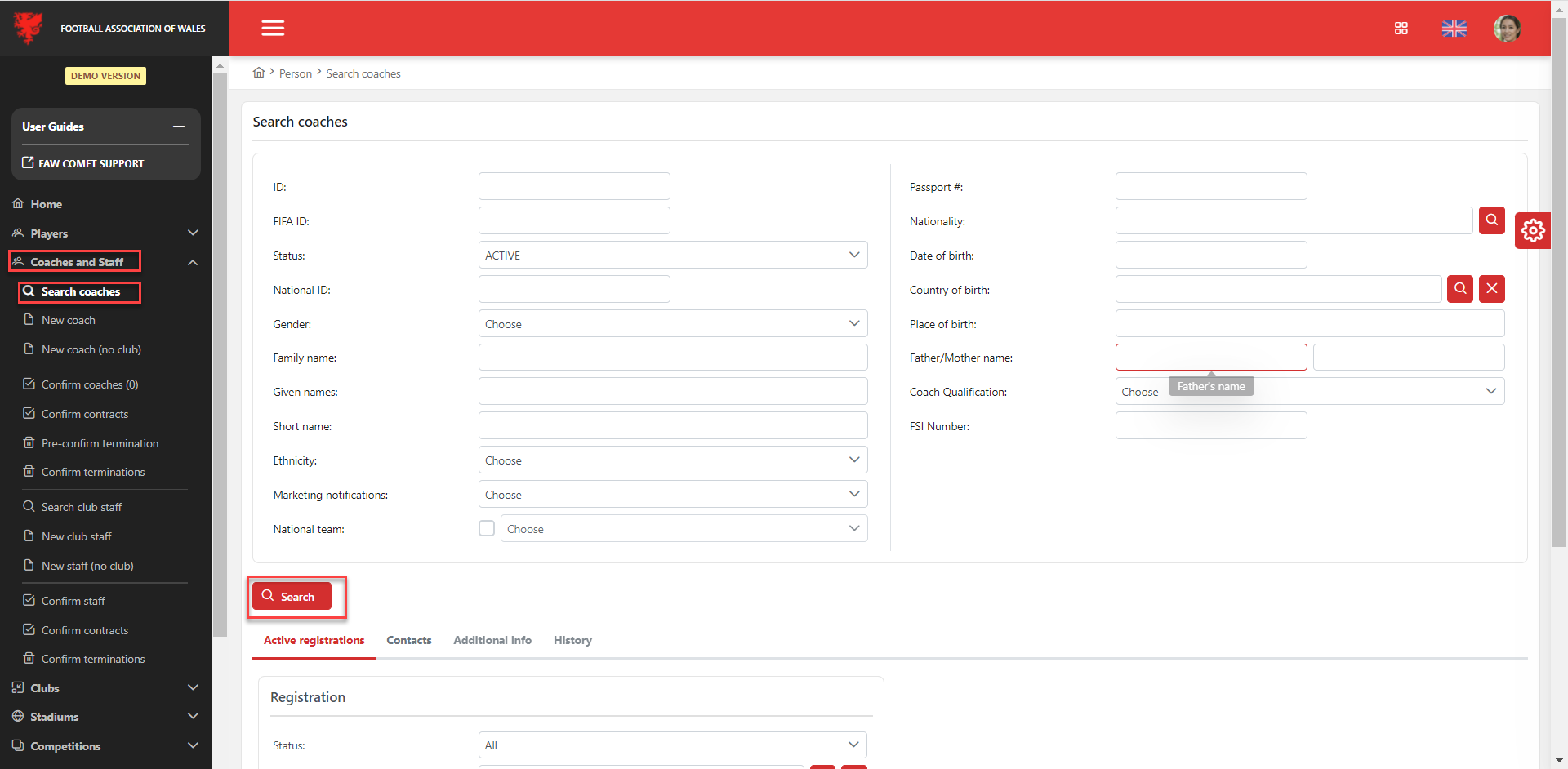Open the Gender dropdown
1568x769 pixels.
click(672, 324)
